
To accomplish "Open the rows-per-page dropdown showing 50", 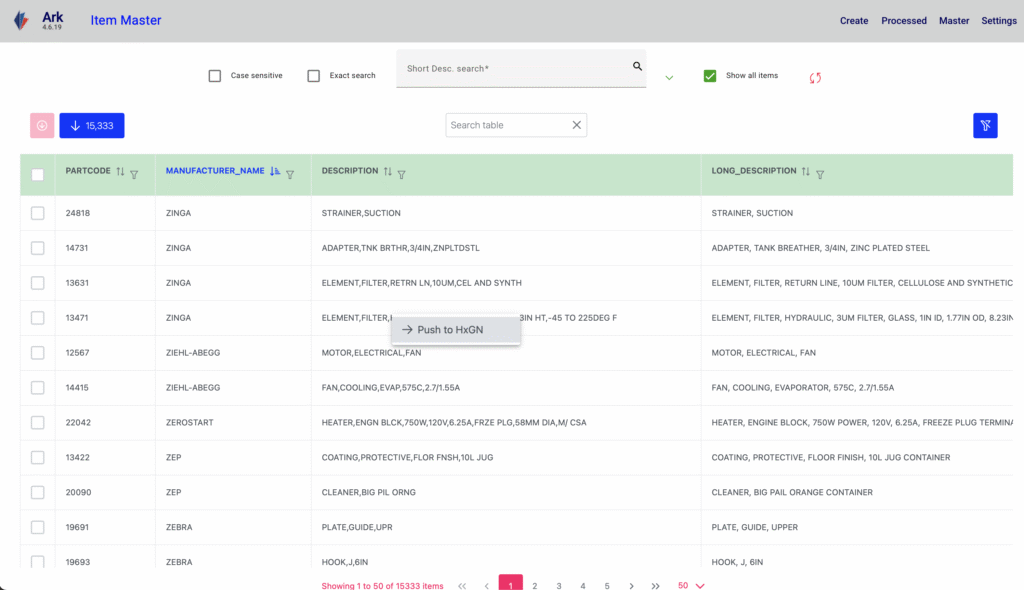I will 691,585.
